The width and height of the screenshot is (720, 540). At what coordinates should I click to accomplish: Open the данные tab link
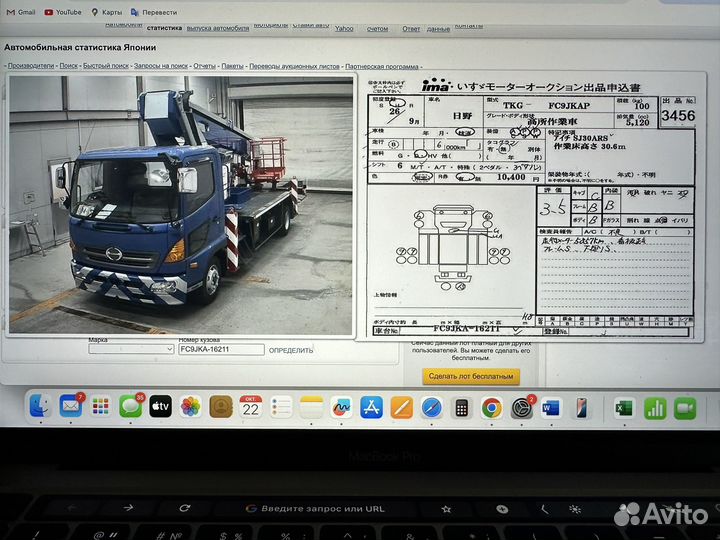tap(438, 29)
